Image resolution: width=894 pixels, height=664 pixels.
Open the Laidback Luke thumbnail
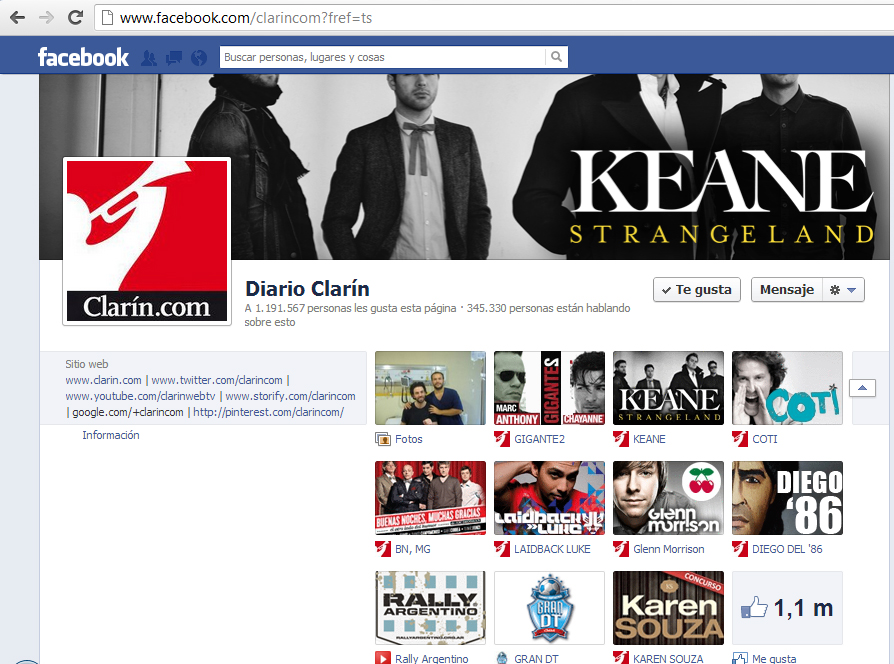coord(550,498)
